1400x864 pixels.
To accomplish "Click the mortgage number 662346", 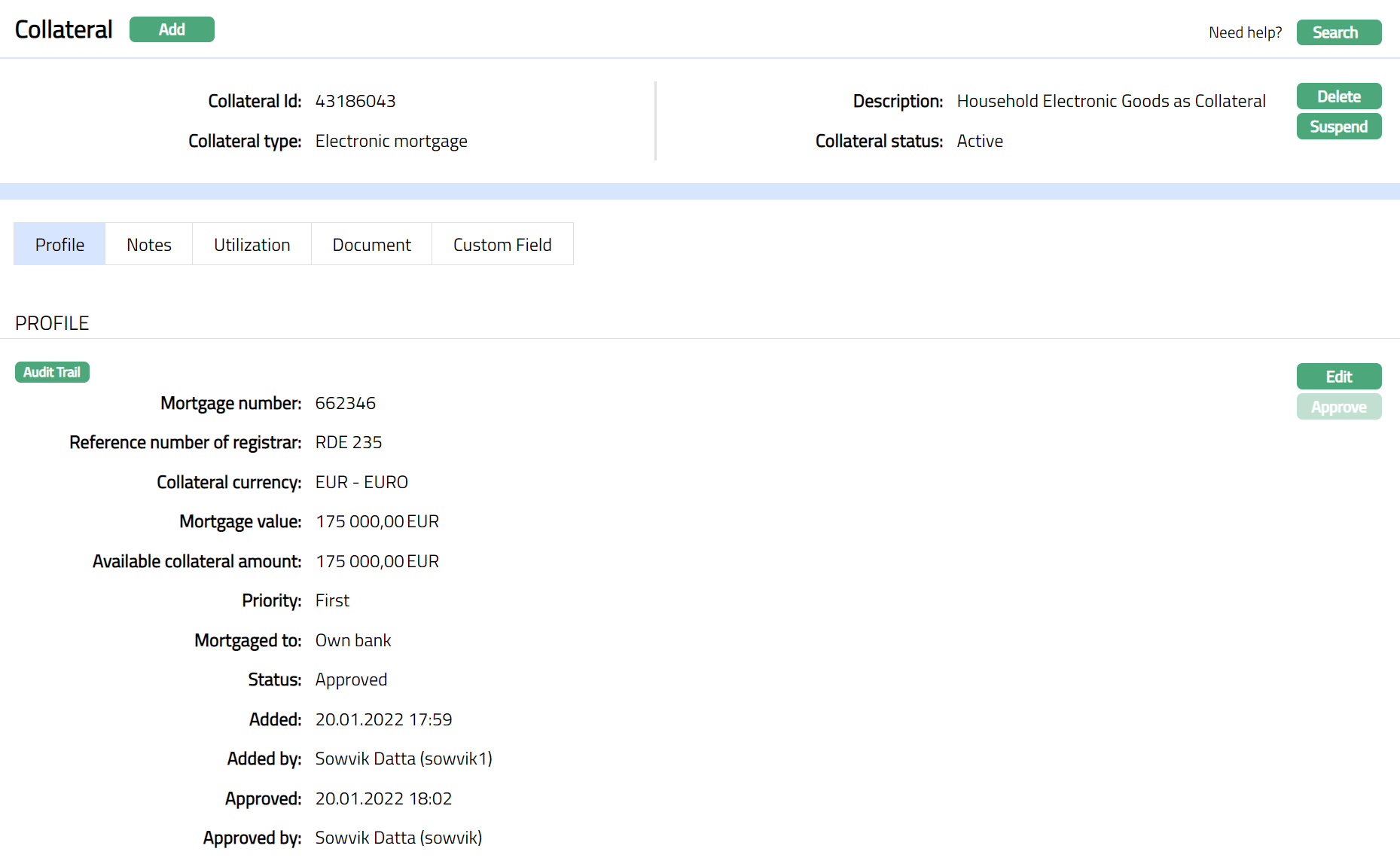I will coord(345,403).
